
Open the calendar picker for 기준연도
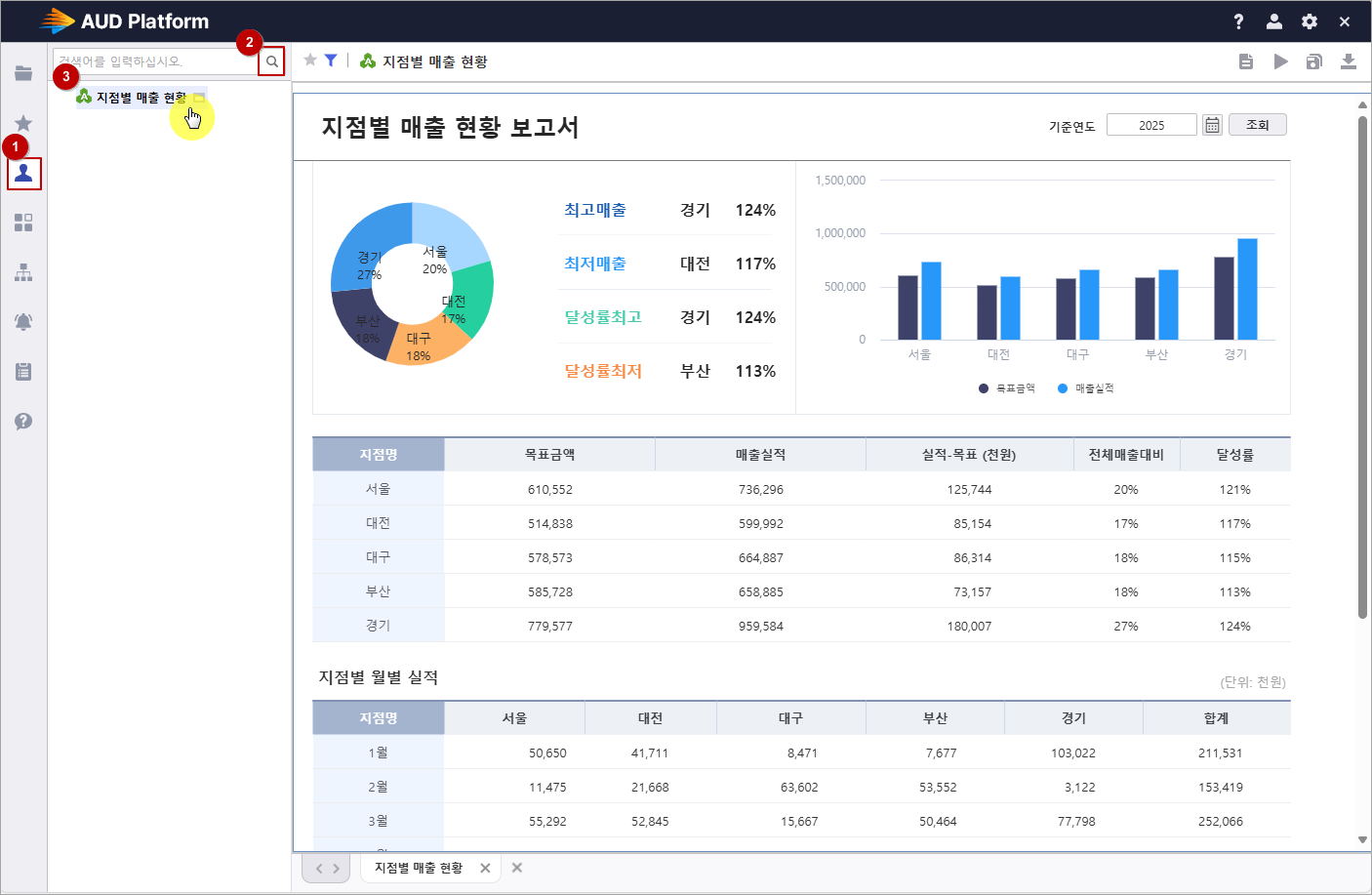[x=1212, y=125]
